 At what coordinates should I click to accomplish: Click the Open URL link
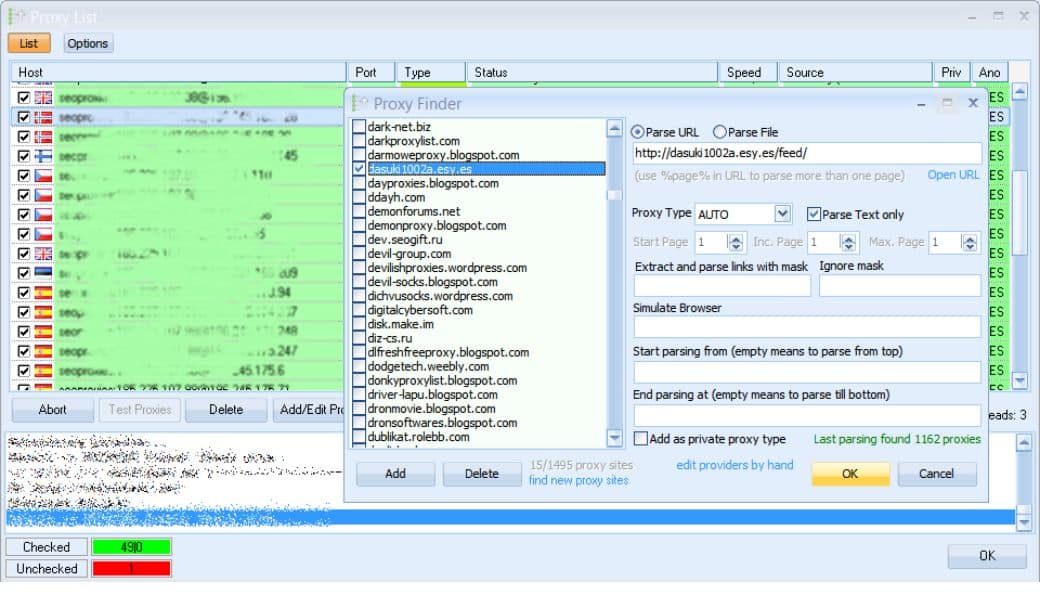click(x=953, y=174)
